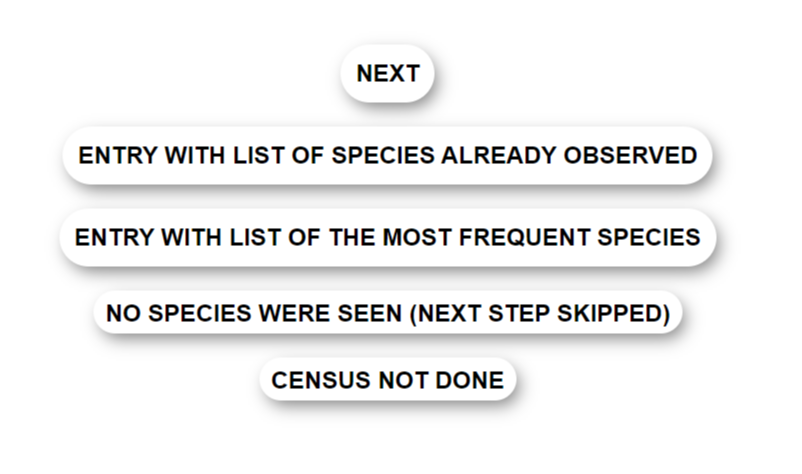Advance to the next step with NEXT
The image size is (802, 474).
(387, 74)
